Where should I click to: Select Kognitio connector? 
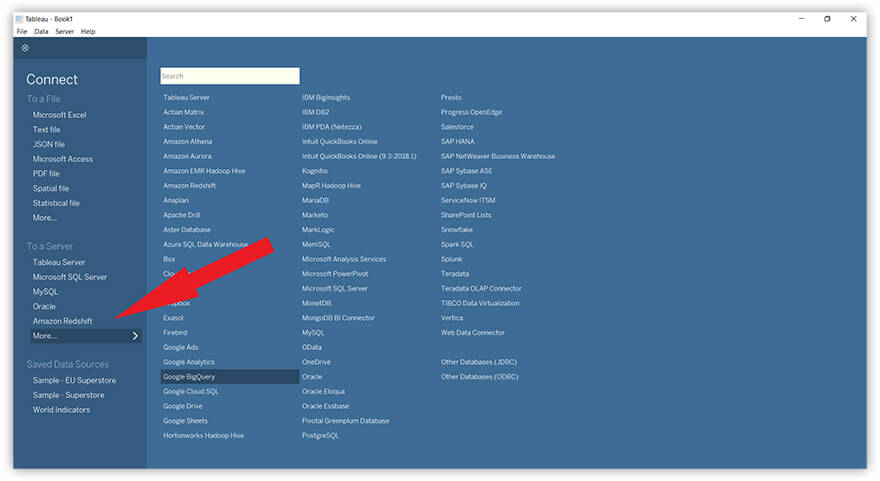pyautogui.click(x=315, y=171)
